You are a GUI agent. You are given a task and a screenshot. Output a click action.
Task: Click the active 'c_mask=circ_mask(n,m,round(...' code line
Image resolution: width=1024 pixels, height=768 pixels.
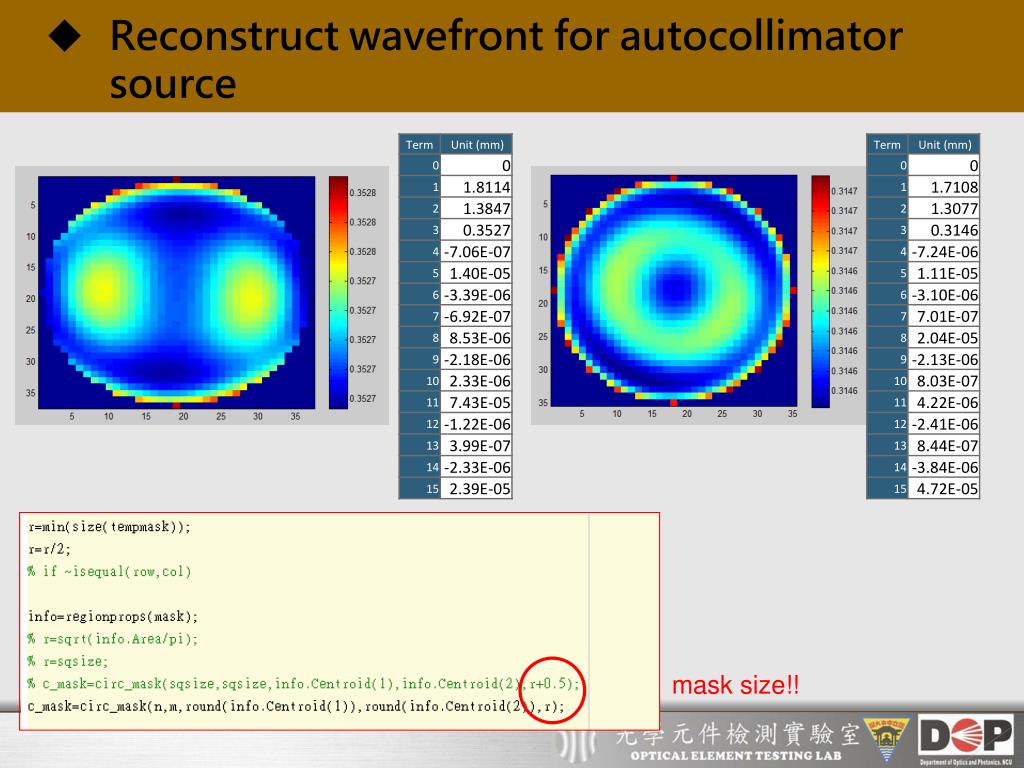296,706
